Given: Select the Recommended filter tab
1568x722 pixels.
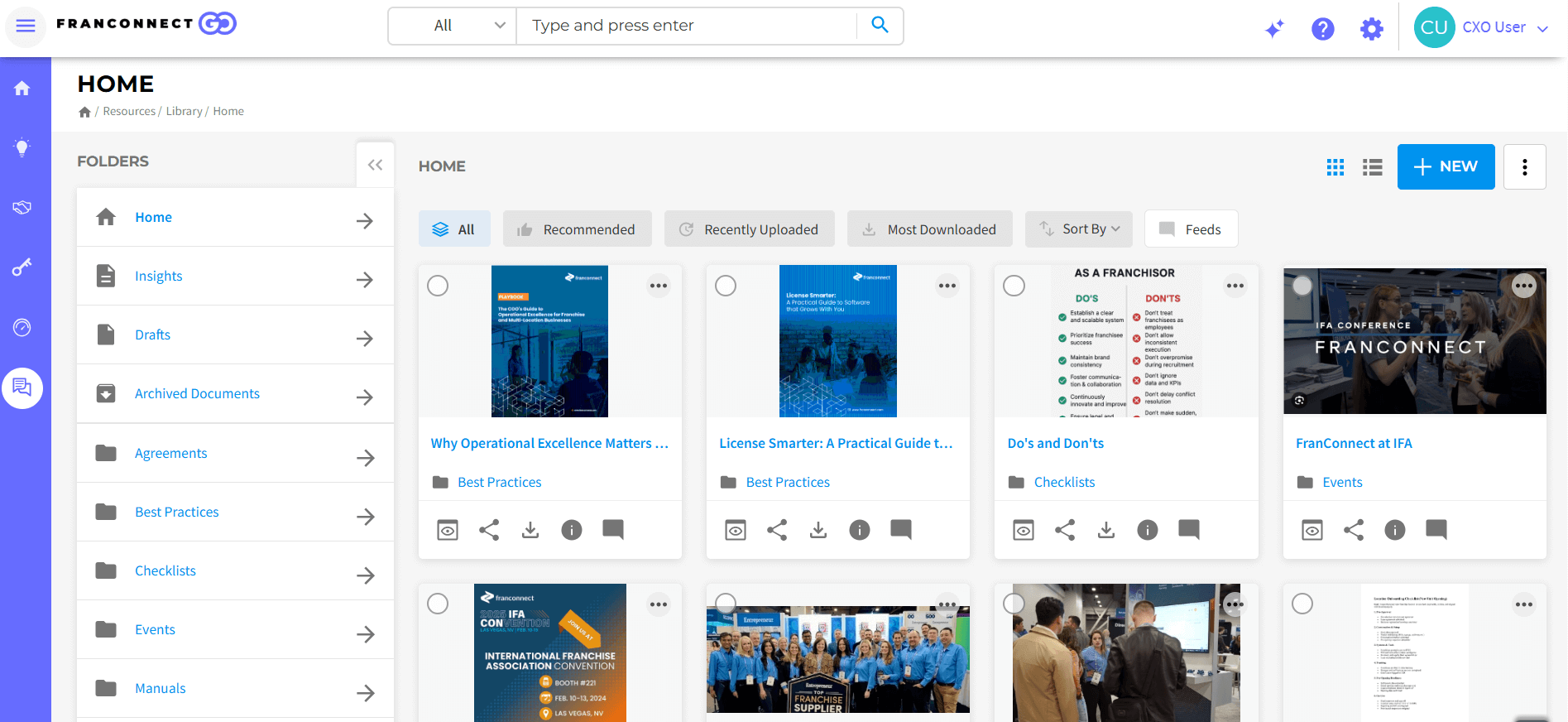Looking at the screenshot, I should coord(578,229).
